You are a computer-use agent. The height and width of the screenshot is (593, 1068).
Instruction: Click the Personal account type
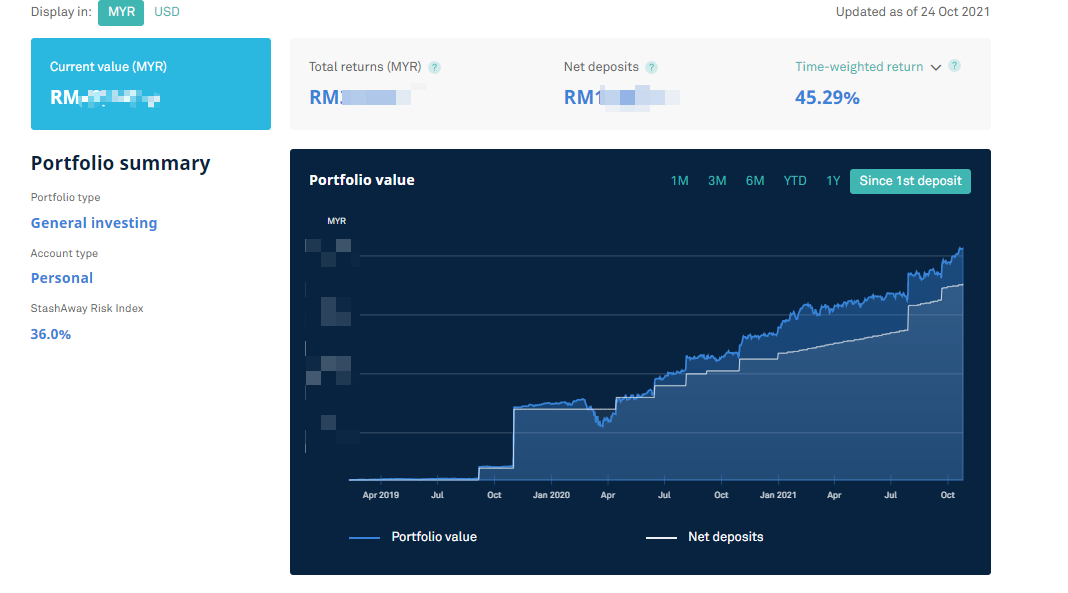pyautogui.click(x=62, y=278)
